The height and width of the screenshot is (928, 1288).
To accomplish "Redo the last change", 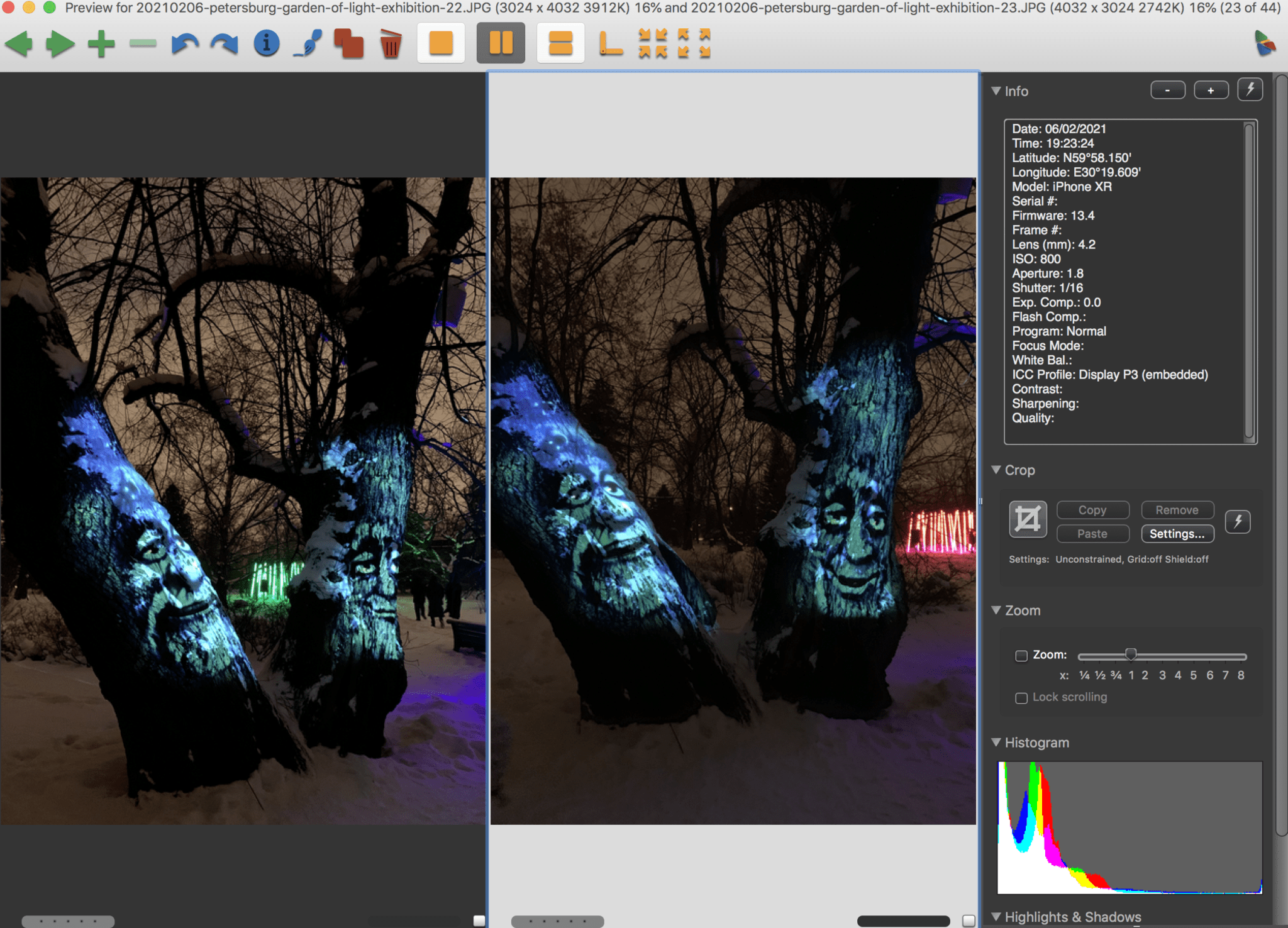I will 224,43.
